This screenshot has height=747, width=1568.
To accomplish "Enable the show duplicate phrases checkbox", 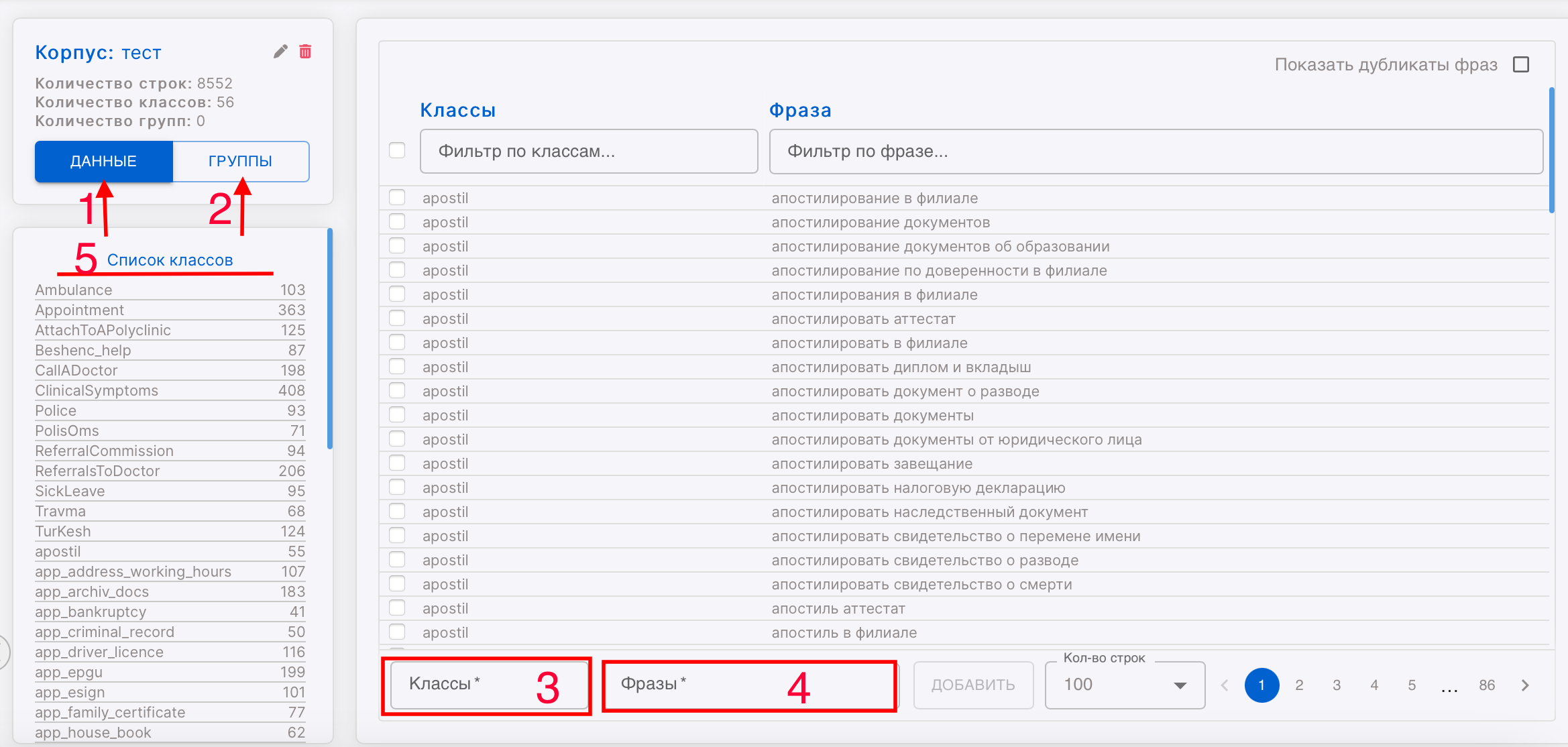I will point(1521,64).
